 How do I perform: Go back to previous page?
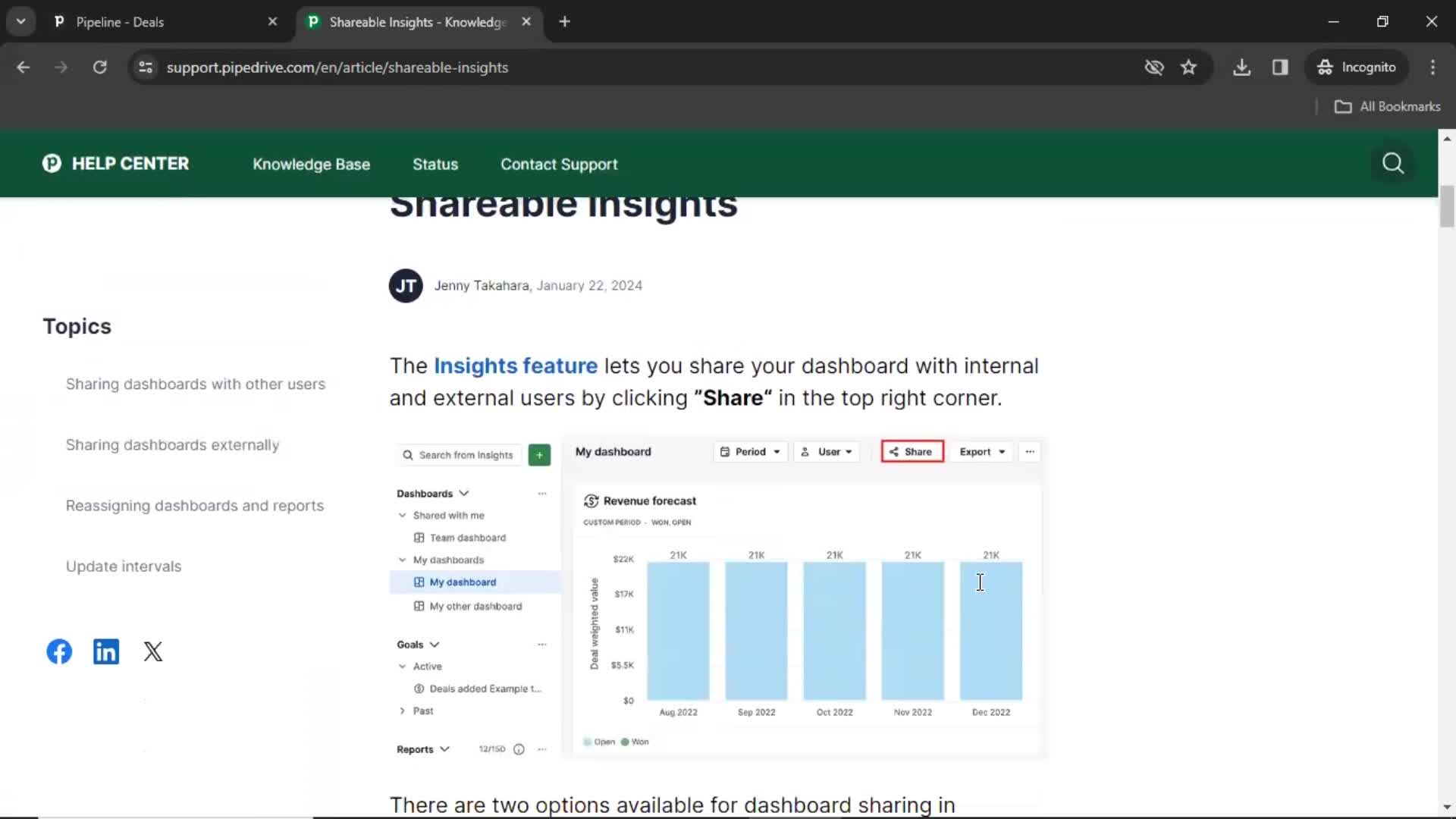click(24, 67)
